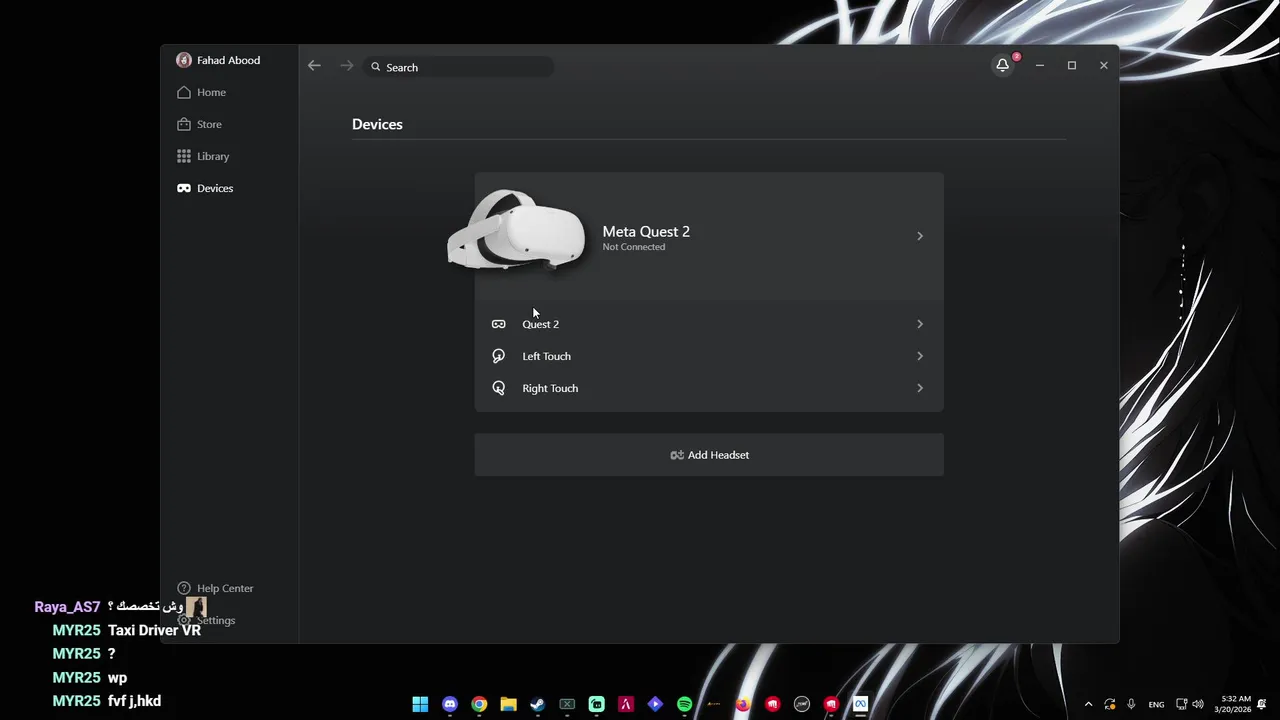
Task: Click the microphone tray icon
Action: (x=1131, y=704)
